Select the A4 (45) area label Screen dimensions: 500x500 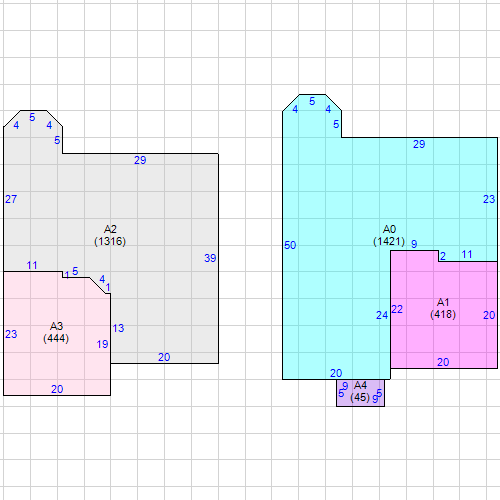360,391
